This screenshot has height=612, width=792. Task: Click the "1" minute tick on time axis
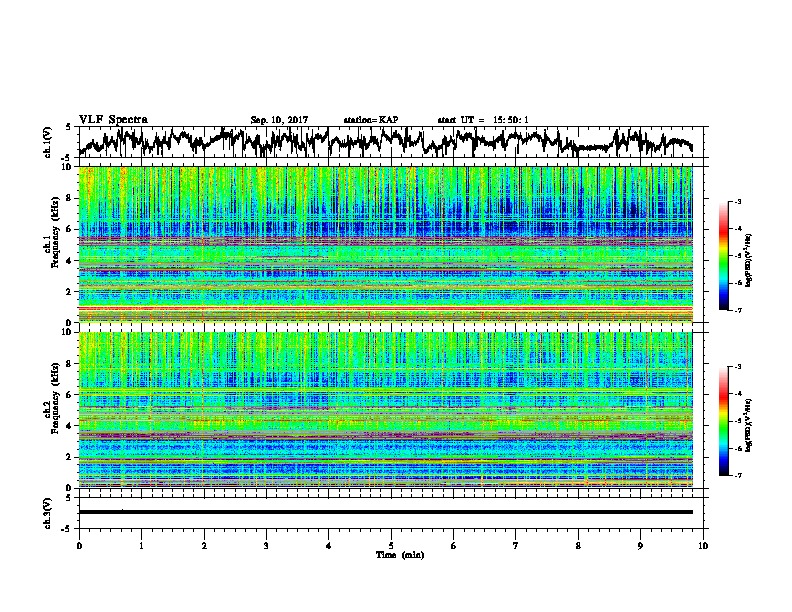tap(141, 546)
